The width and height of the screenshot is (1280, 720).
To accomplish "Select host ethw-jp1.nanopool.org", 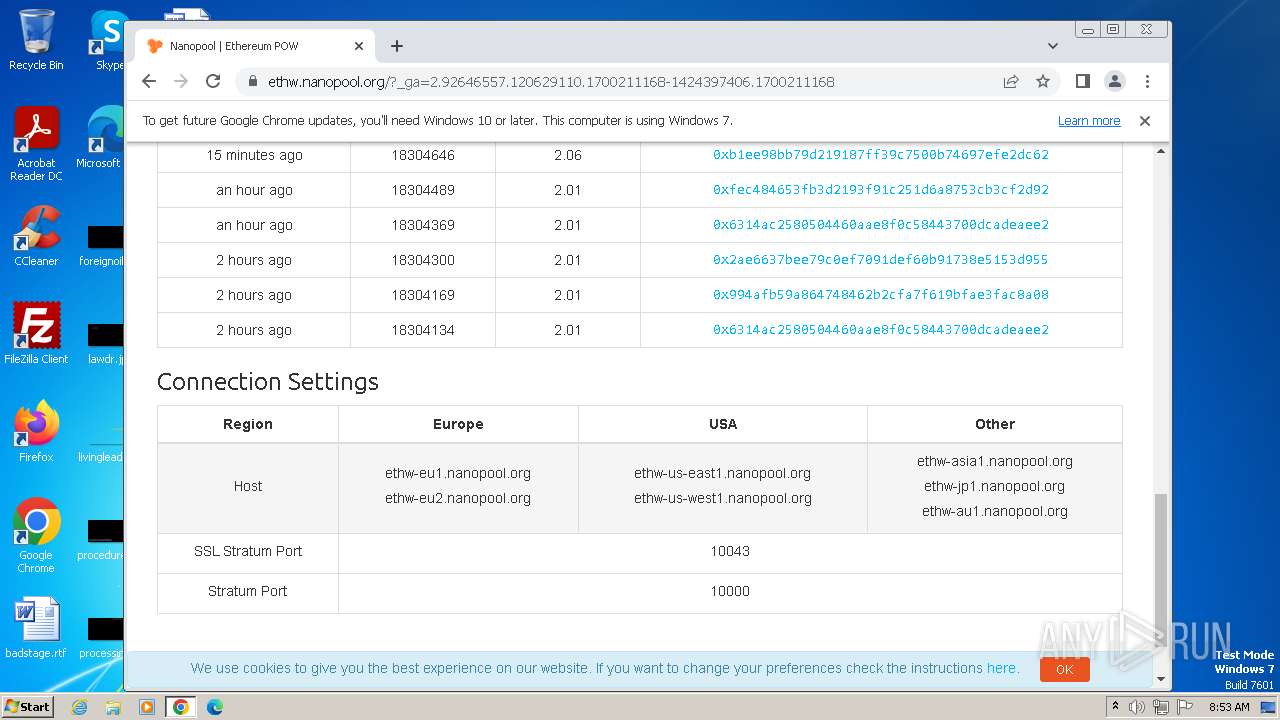I will [x=995, y=486].
